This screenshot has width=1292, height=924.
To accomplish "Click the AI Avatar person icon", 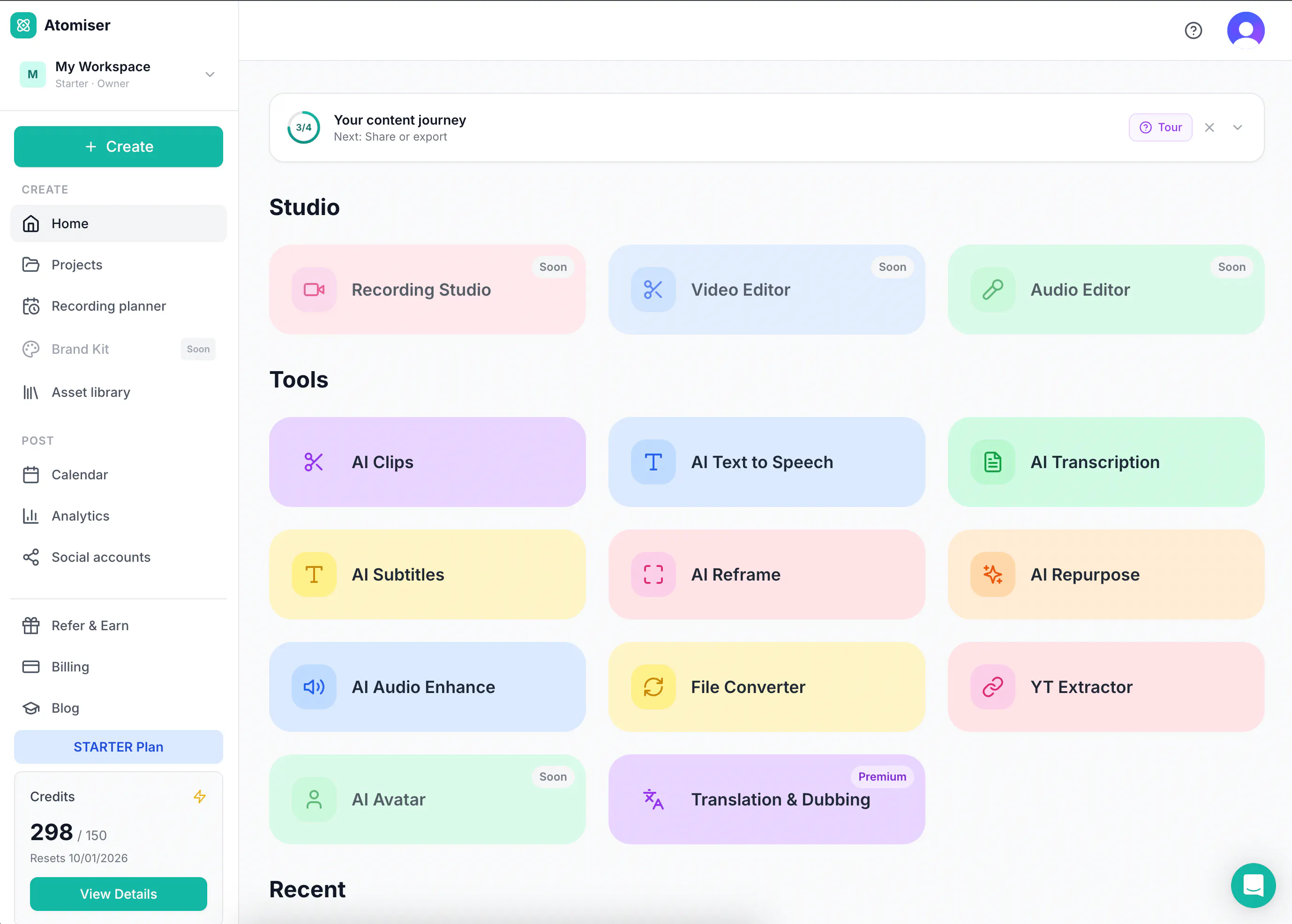I will click(x=314, y=799).
